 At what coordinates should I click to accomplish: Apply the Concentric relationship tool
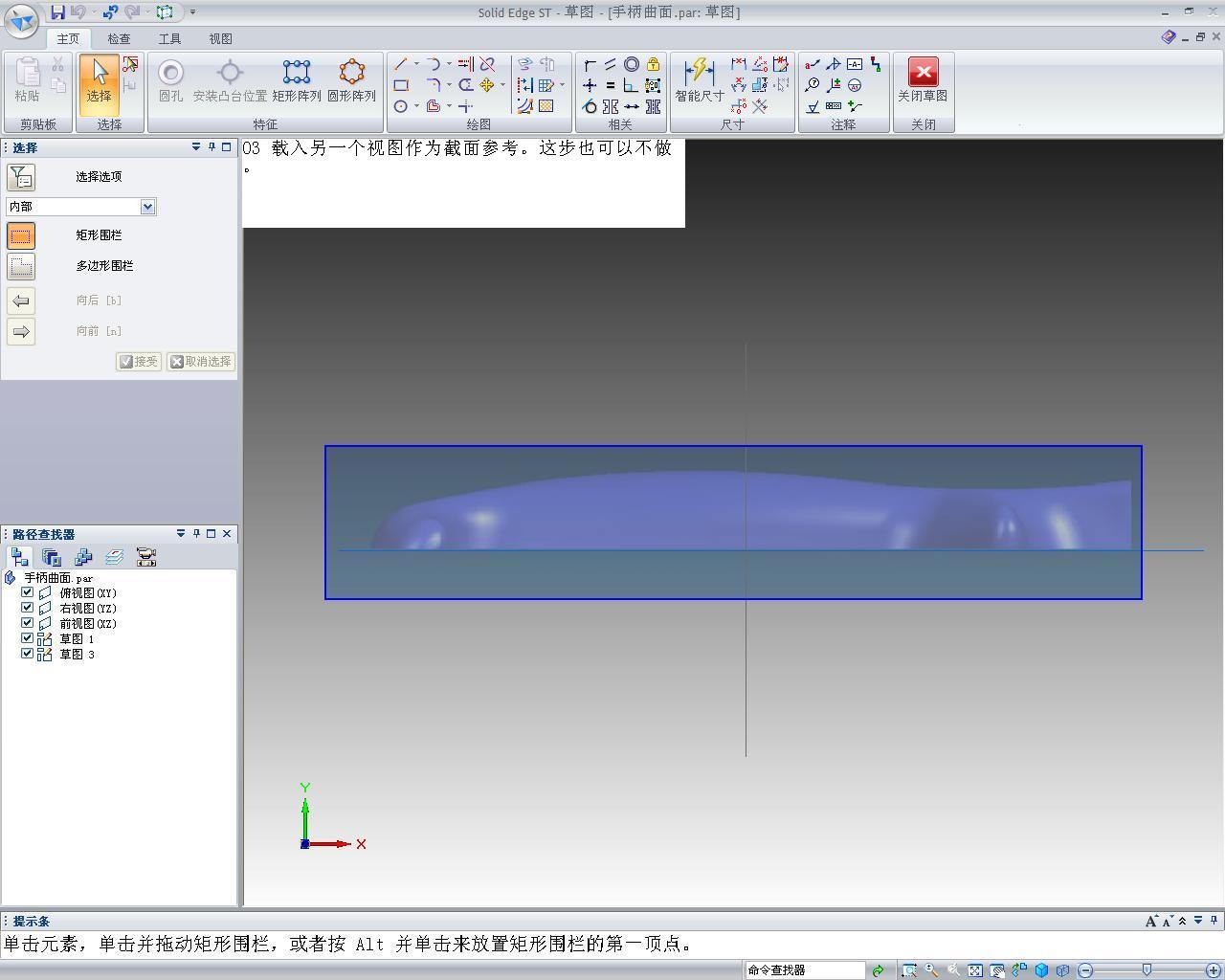click(x=632, y=64)
